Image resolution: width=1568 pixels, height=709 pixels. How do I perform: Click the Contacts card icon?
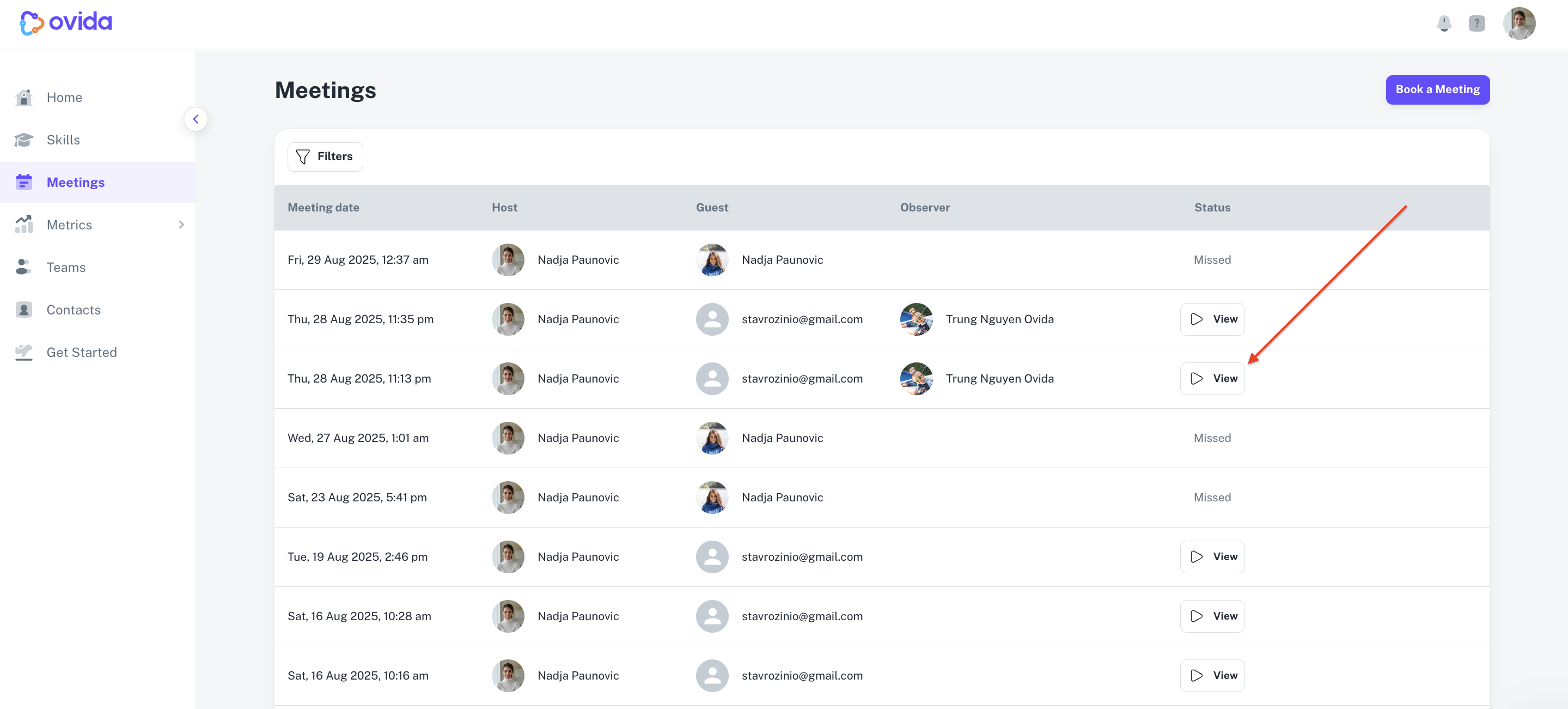coord(24,310)
